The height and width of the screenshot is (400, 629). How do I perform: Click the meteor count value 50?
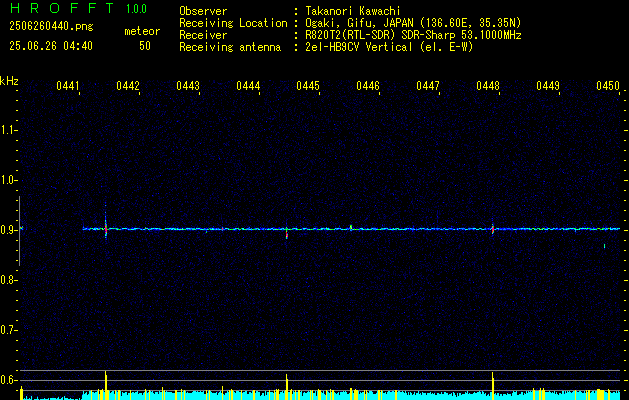click(x=145, y=46)
